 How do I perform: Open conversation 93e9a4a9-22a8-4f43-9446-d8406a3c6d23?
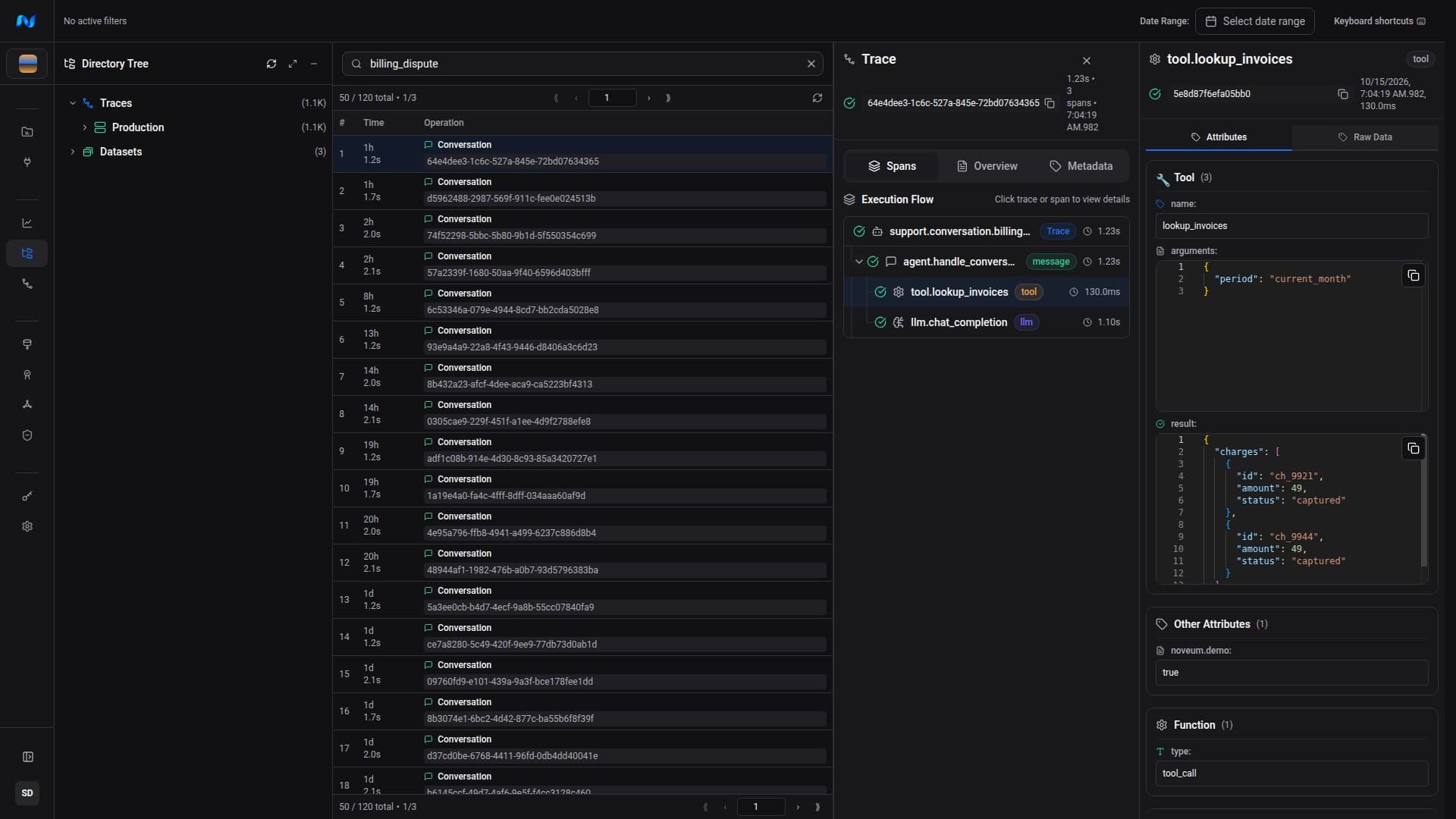point(582,340)
